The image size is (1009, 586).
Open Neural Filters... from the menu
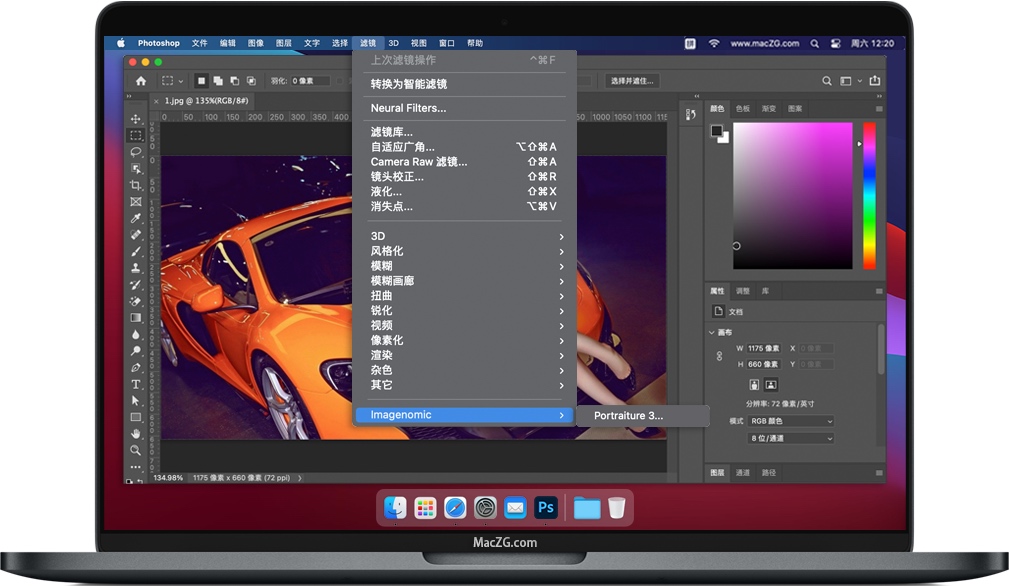pyautogui.click(x=408, y=108)
